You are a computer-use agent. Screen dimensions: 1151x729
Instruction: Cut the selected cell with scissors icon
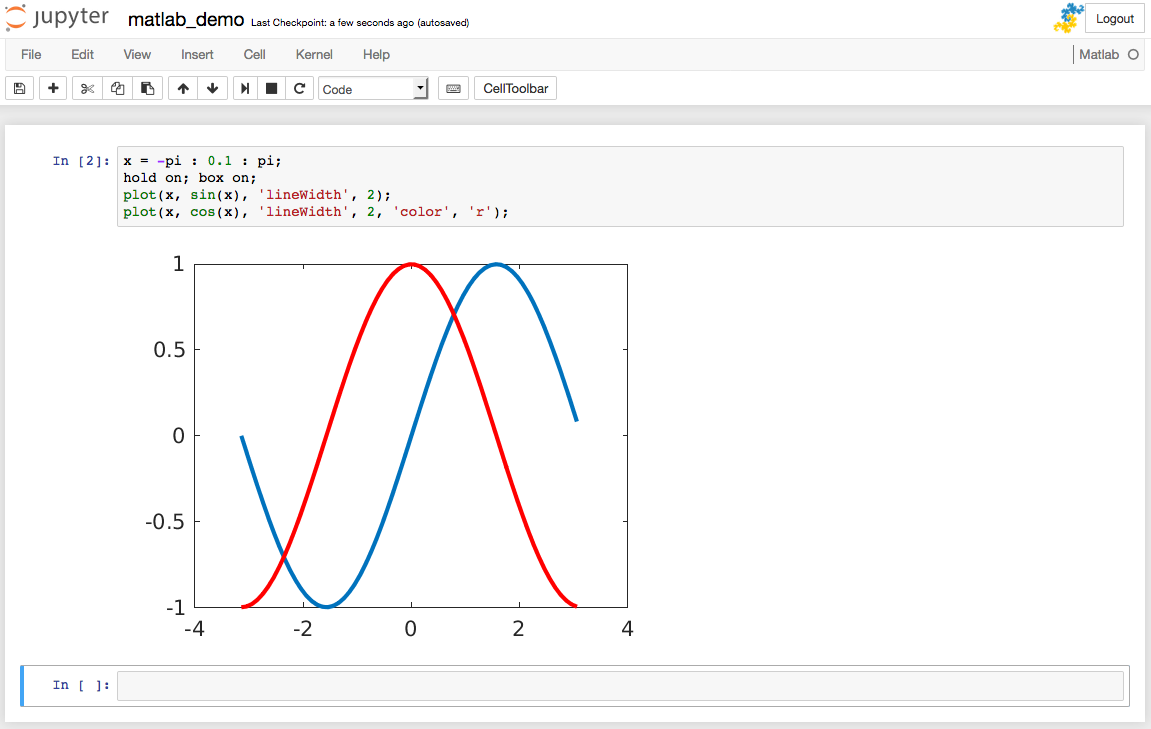tap(87, 89)
